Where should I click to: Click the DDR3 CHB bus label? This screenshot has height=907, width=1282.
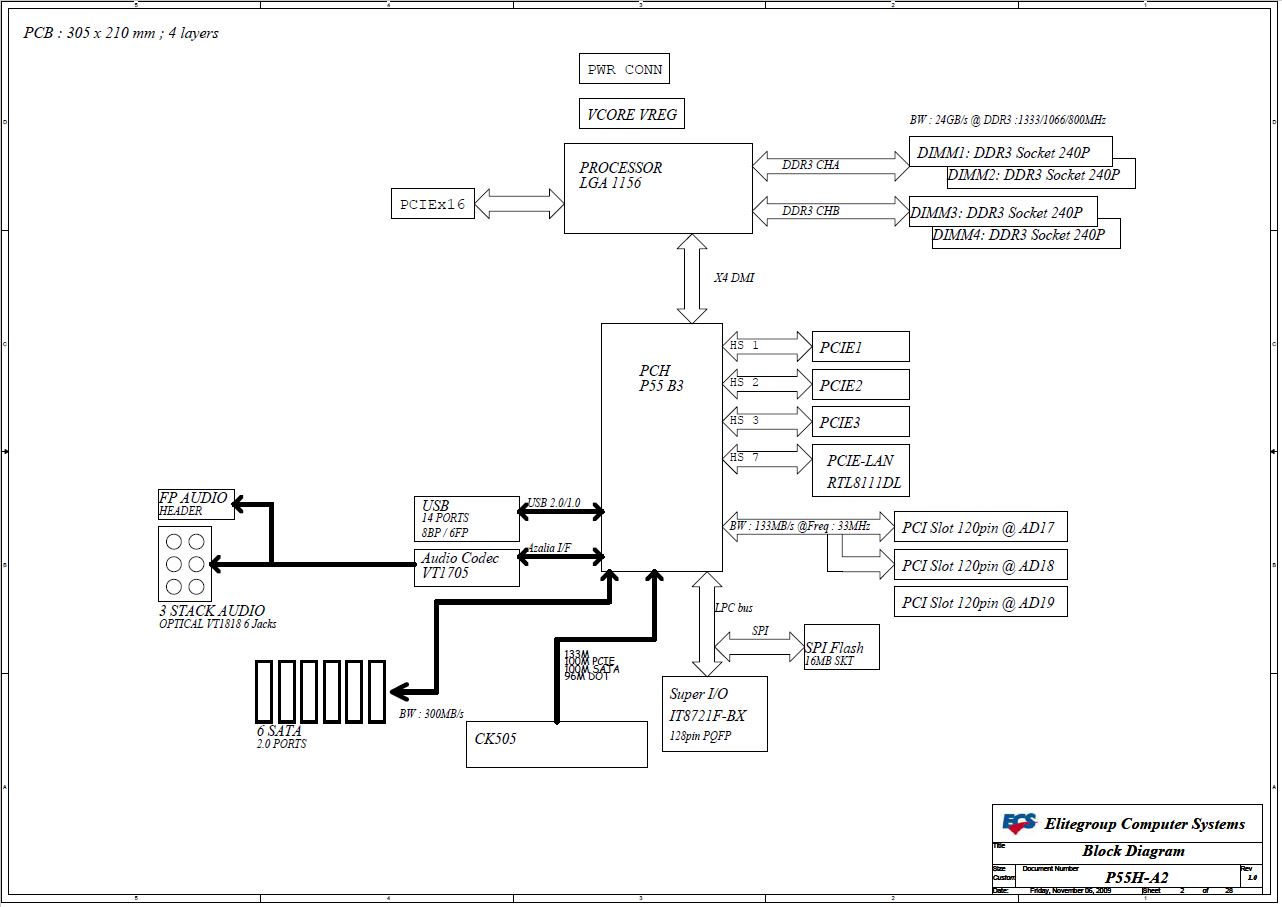pyautogui.click(x=811, y=211)
